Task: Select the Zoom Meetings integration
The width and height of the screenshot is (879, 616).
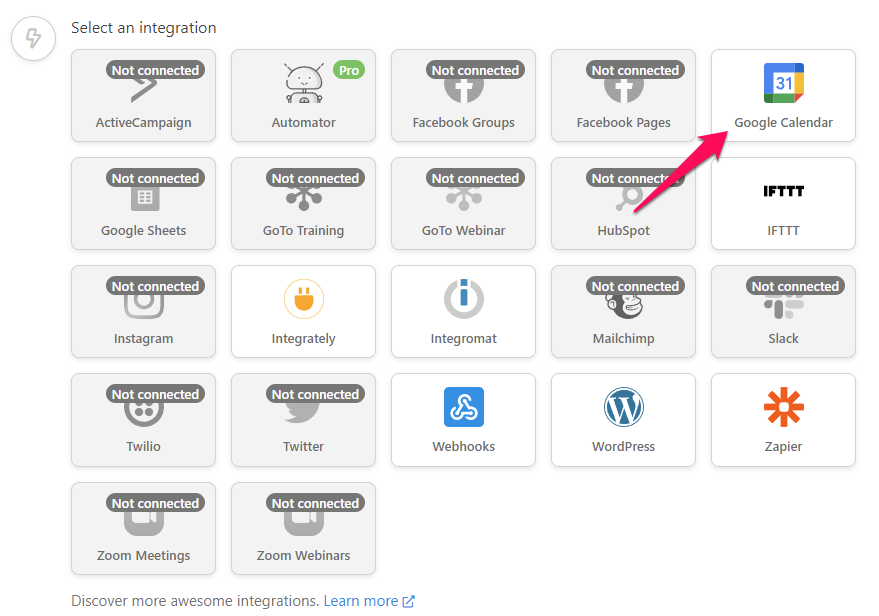Action: pyautogui.click(x=144, y=529)
